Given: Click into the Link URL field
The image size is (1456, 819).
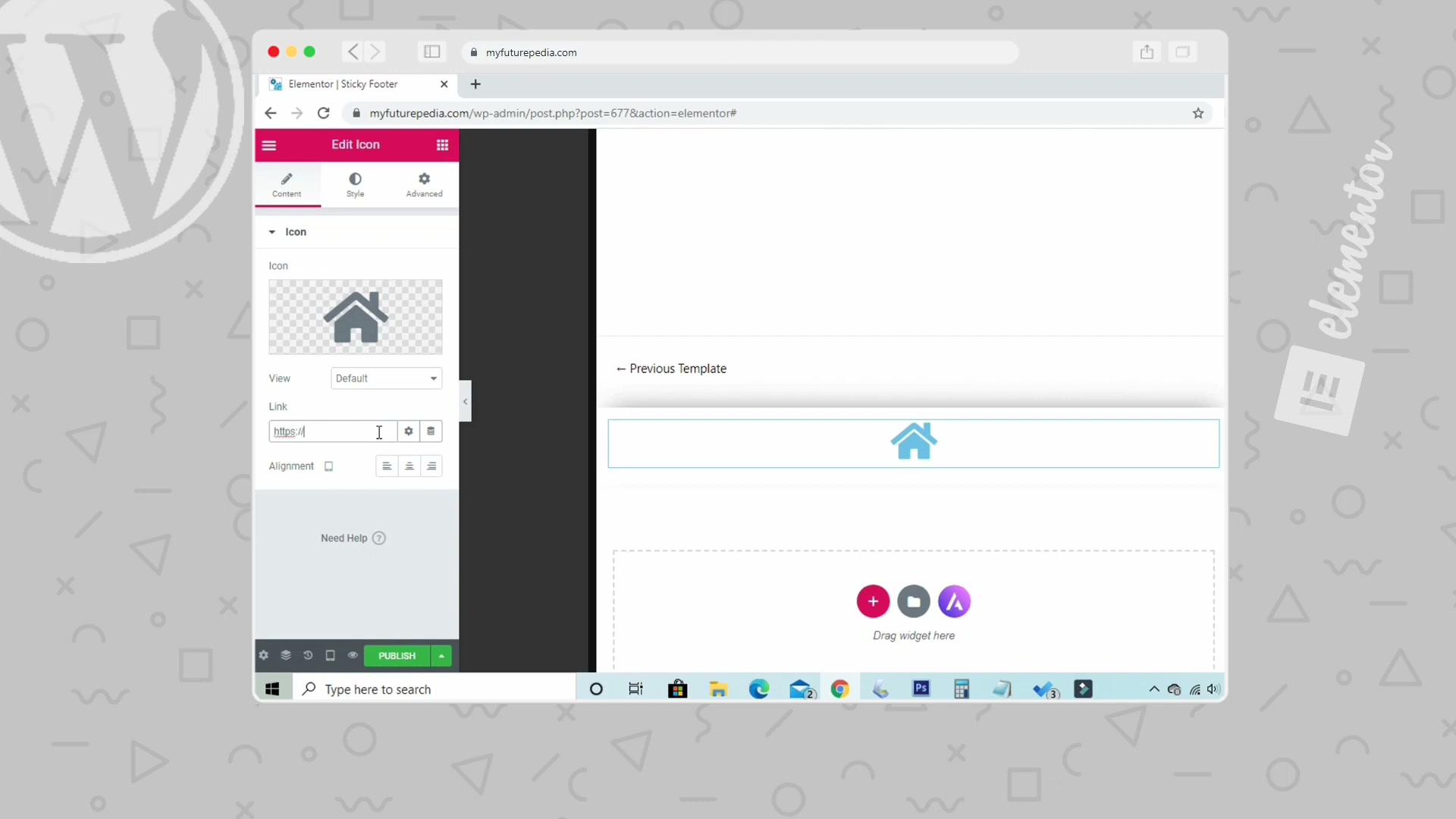Looking at the screenshot, I should pos(332,431).
